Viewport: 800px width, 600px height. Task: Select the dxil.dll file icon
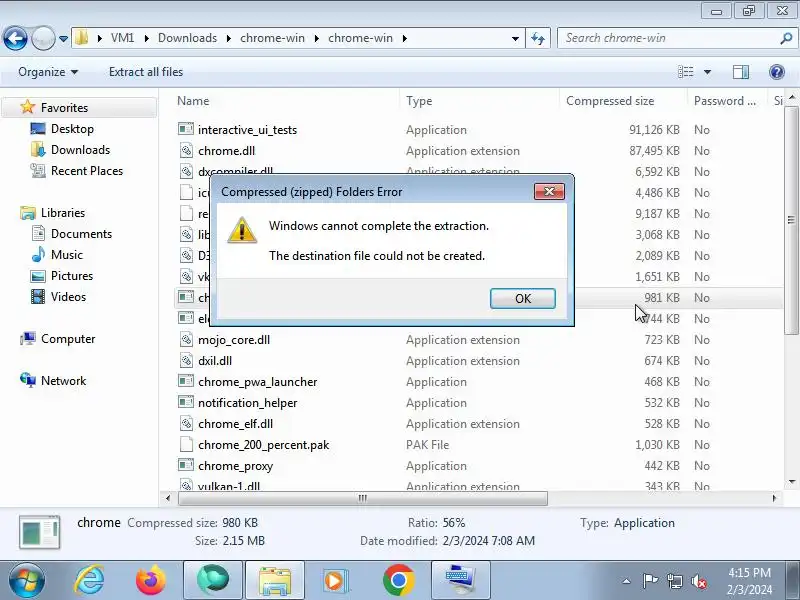tap(186, 360)
